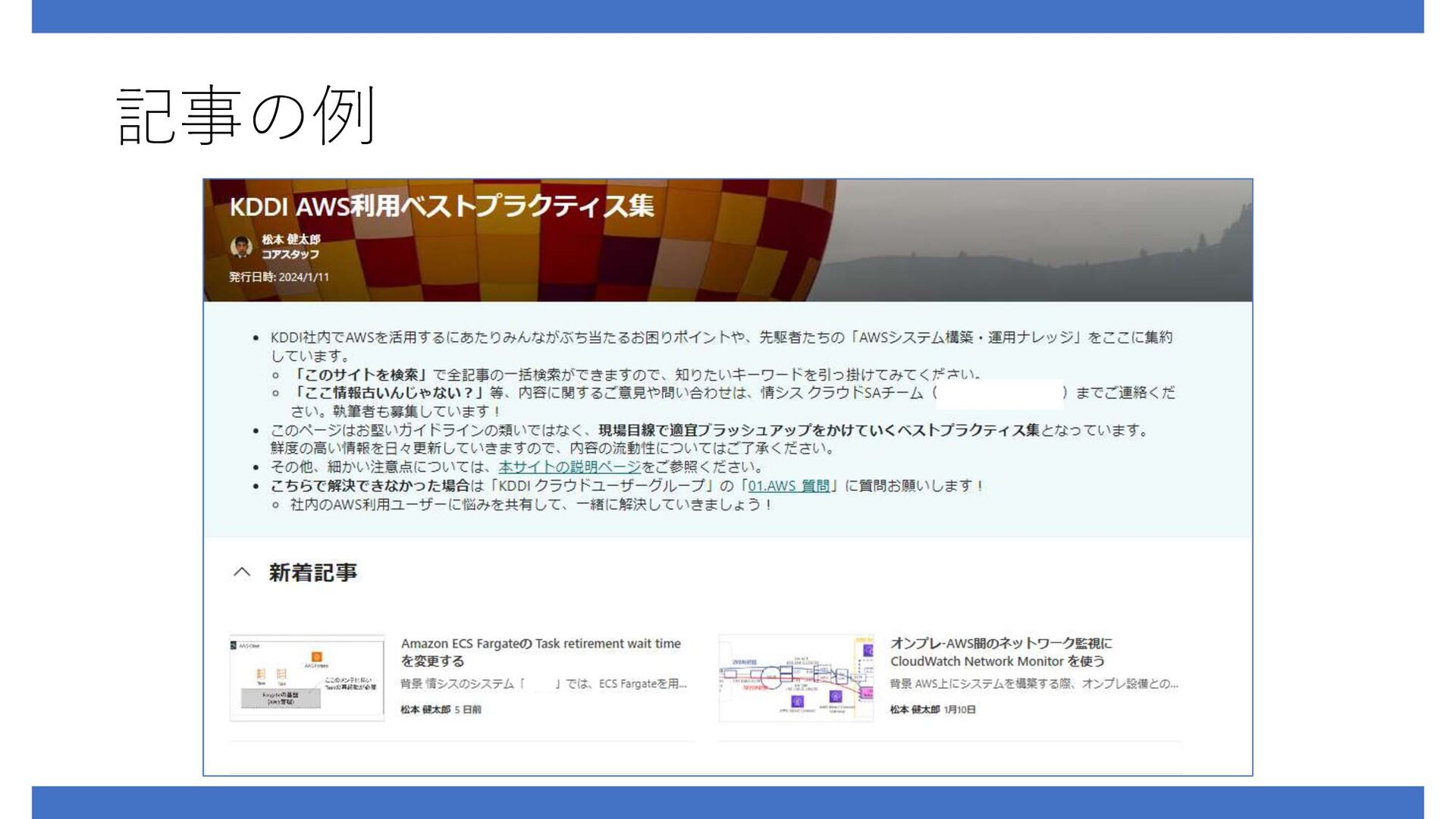The height and width of the screenshot is (819, 1456).
Task: Open オンプレ-AWS間のネットワーク監視 article title
Action: pos(1001,652)
